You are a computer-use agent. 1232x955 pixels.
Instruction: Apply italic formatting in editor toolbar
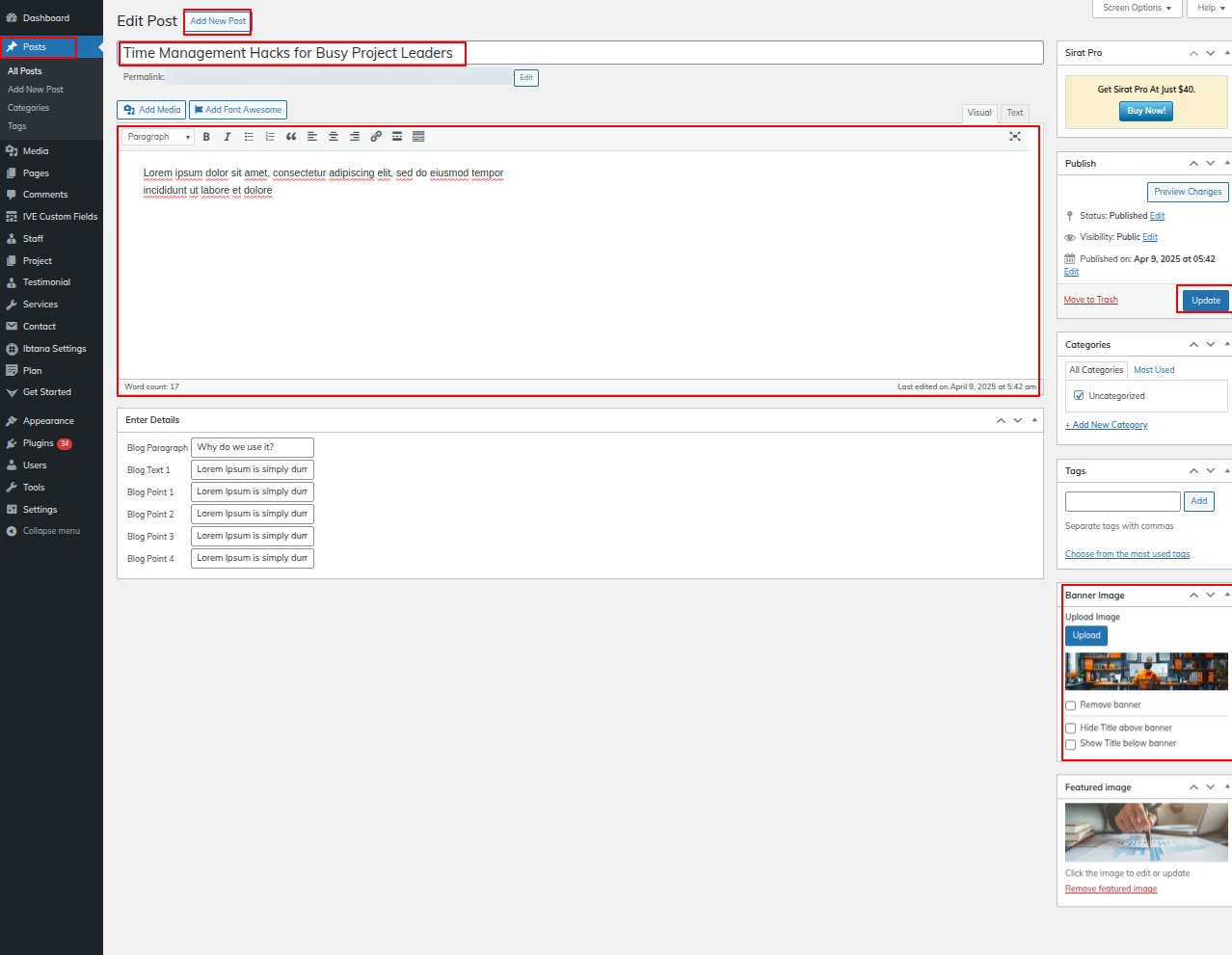point(228,137)
